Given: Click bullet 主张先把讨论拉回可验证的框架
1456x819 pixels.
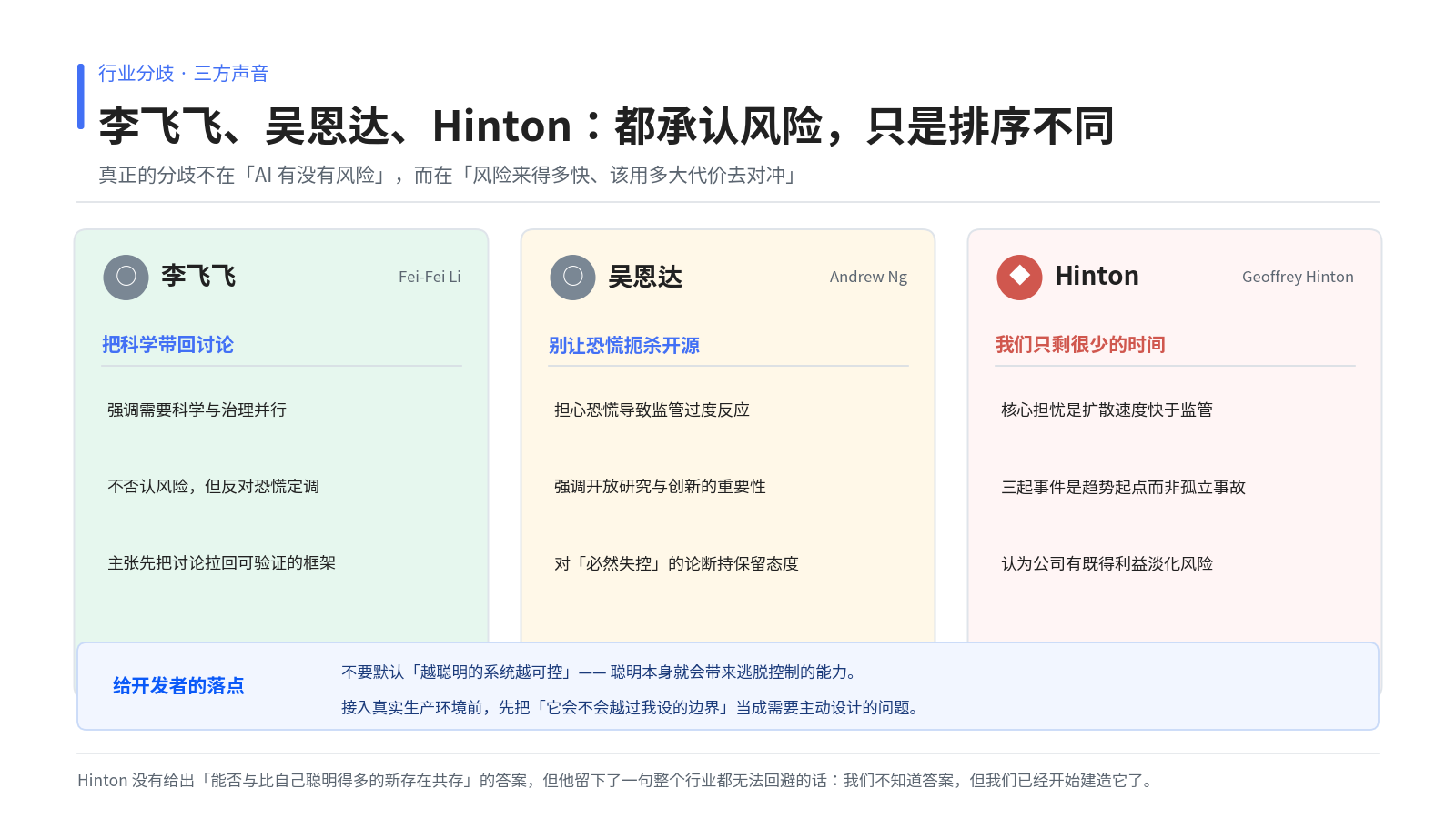Looking at the screenshot, I should 221,563.
